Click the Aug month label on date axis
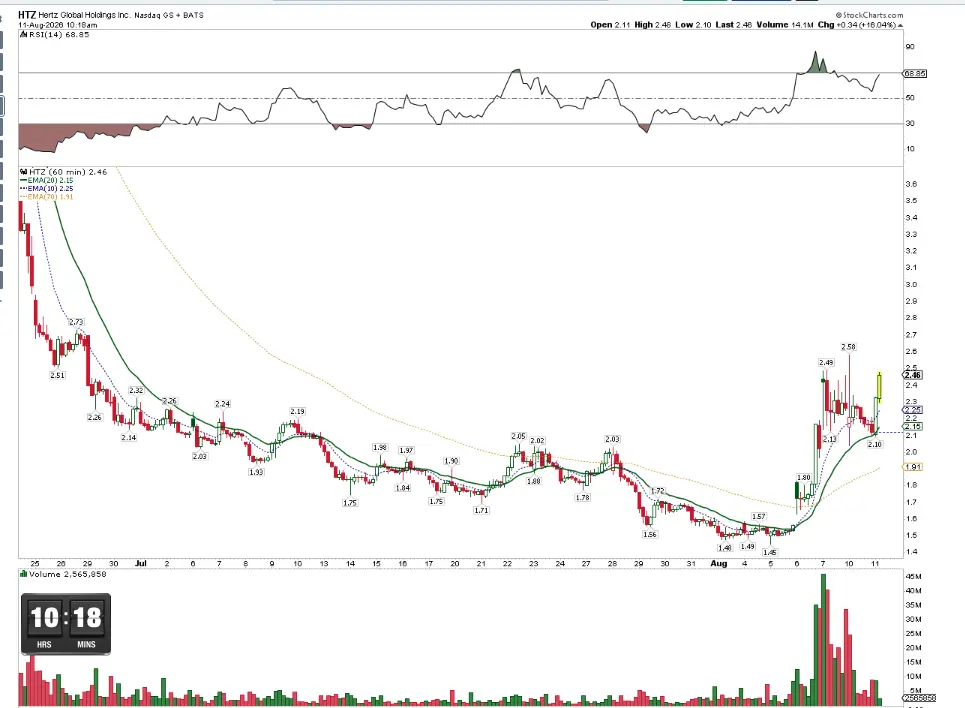 [718, 563]
